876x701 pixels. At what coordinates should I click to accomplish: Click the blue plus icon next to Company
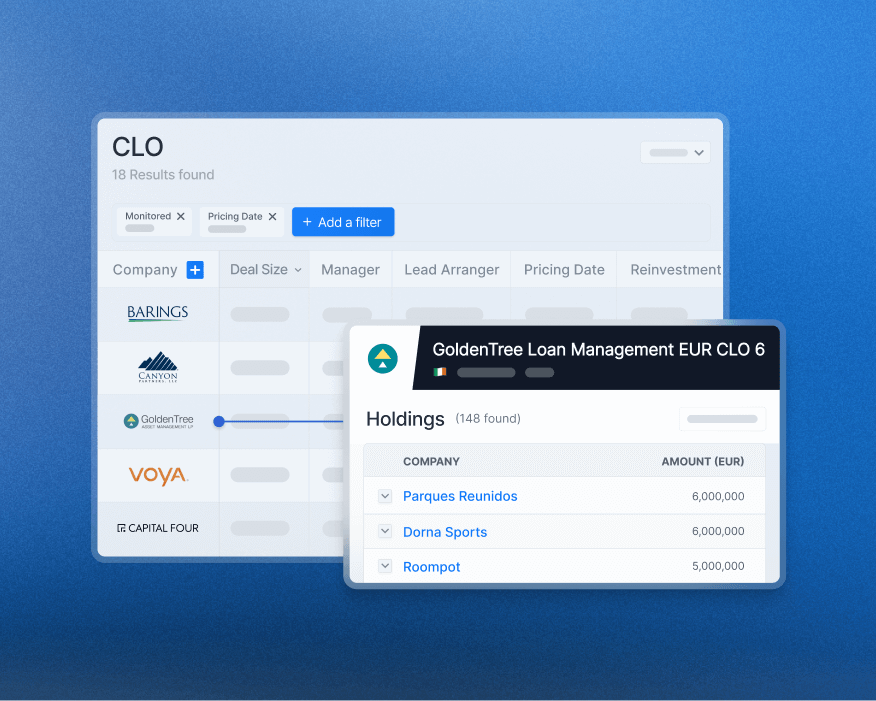[195, 269]
